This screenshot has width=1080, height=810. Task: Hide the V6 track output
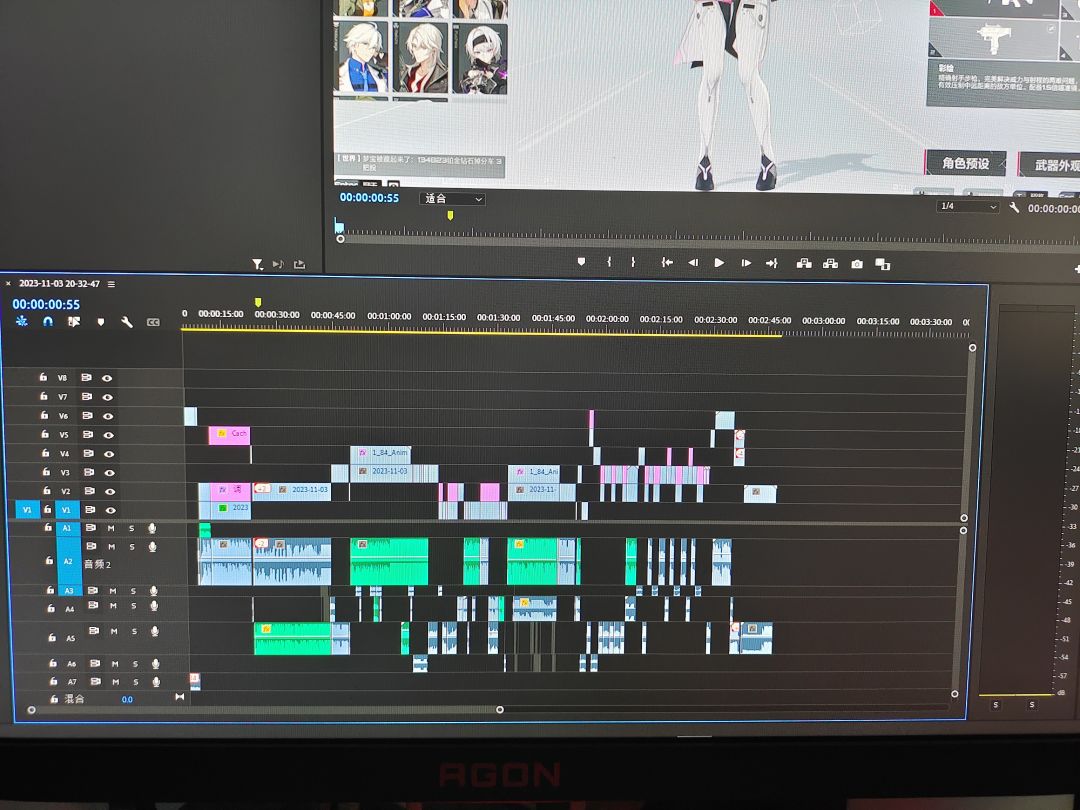(x=108, y=416)
